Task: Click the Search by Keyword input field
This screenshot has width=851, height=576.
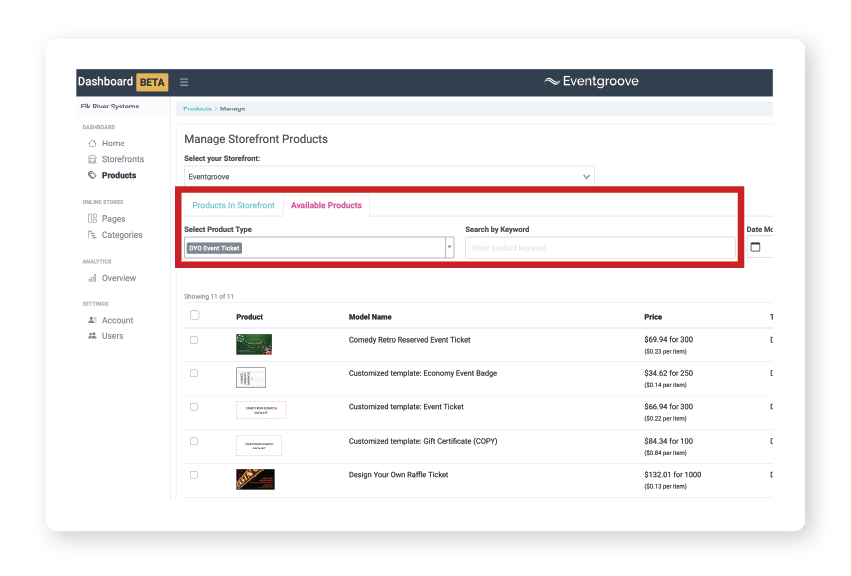Action: (x=600, y=245)
